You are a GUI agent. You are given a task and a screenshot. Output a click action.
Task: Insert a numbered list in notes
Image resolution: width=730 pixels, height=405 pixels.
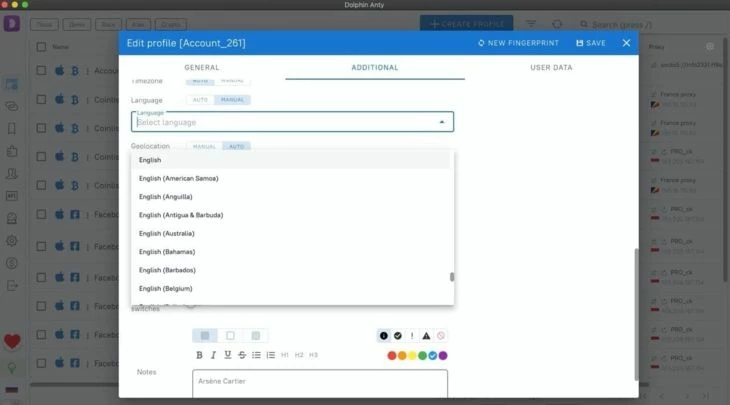270,355
